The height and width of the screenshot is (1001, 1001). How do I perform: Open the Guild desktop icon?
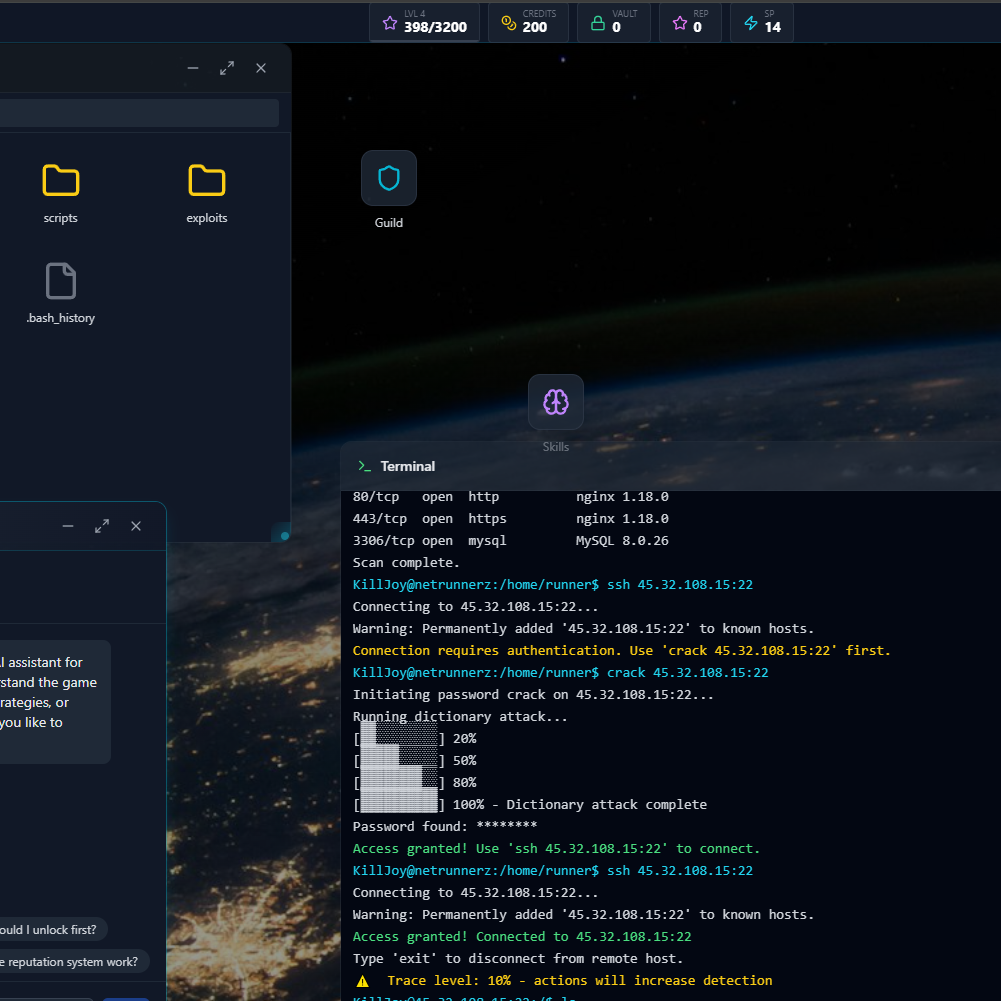(x=388, y=179)
